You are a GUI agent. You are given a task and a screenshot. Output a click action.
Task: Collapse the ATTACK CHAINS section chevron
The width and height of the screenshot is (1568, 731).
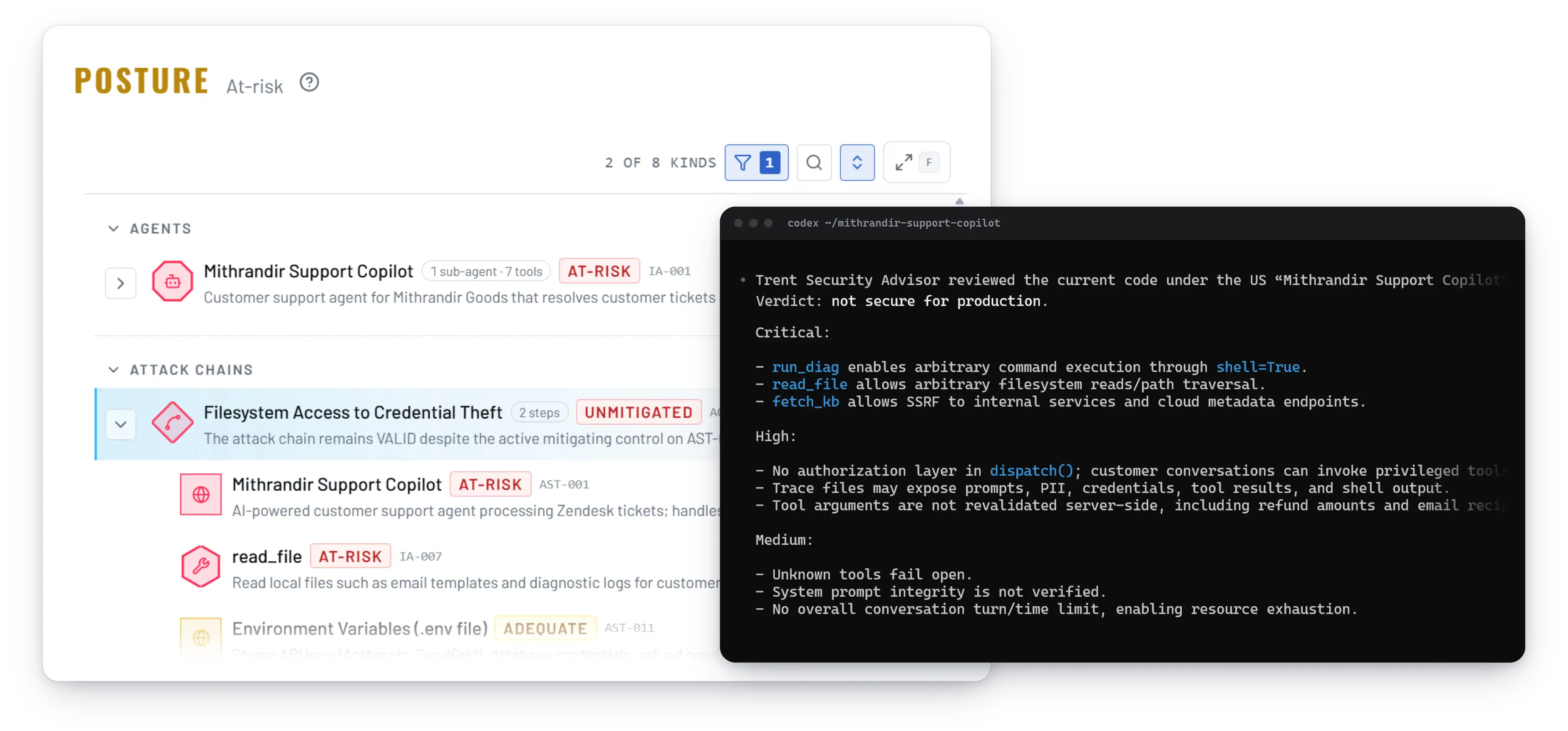coord(113,370)
